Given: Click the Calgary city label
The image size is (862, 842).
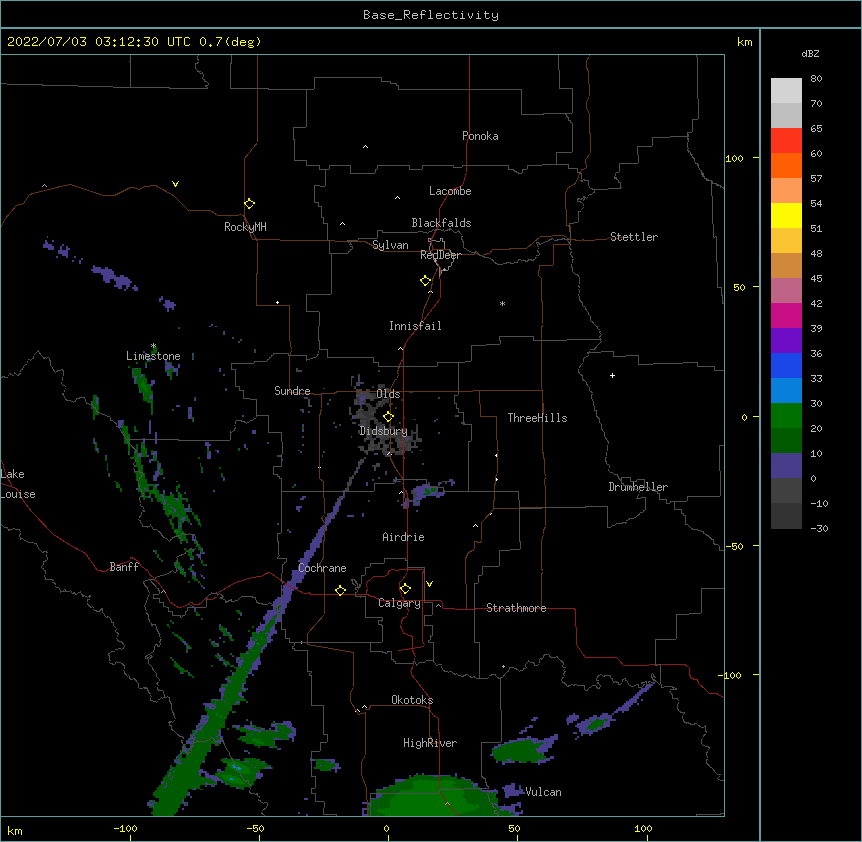Looking at the screenshot, I should (x=399, y=603).
